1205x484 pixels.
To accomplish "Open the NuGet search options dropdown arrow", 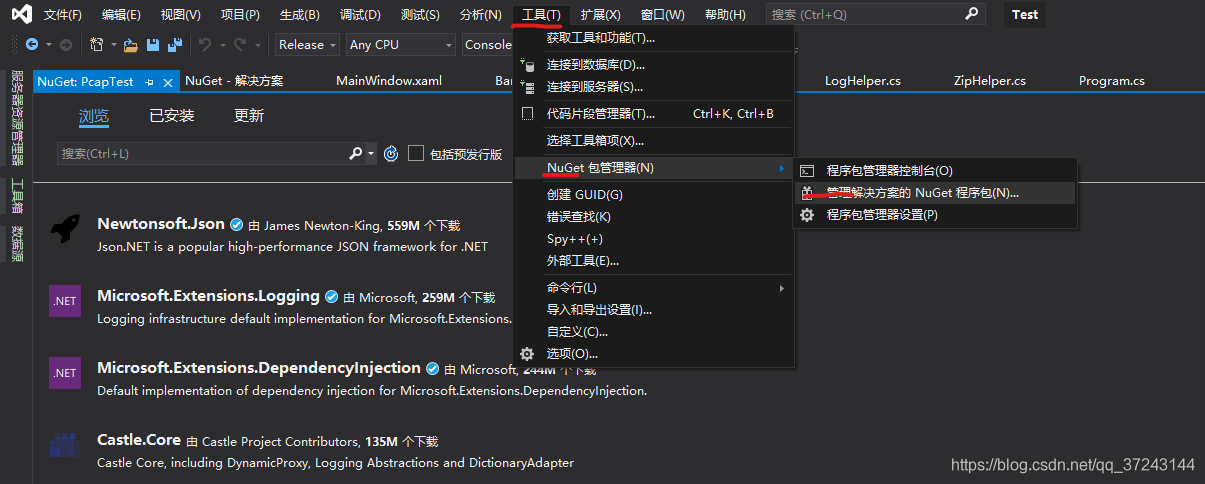I will coord(371,154).
